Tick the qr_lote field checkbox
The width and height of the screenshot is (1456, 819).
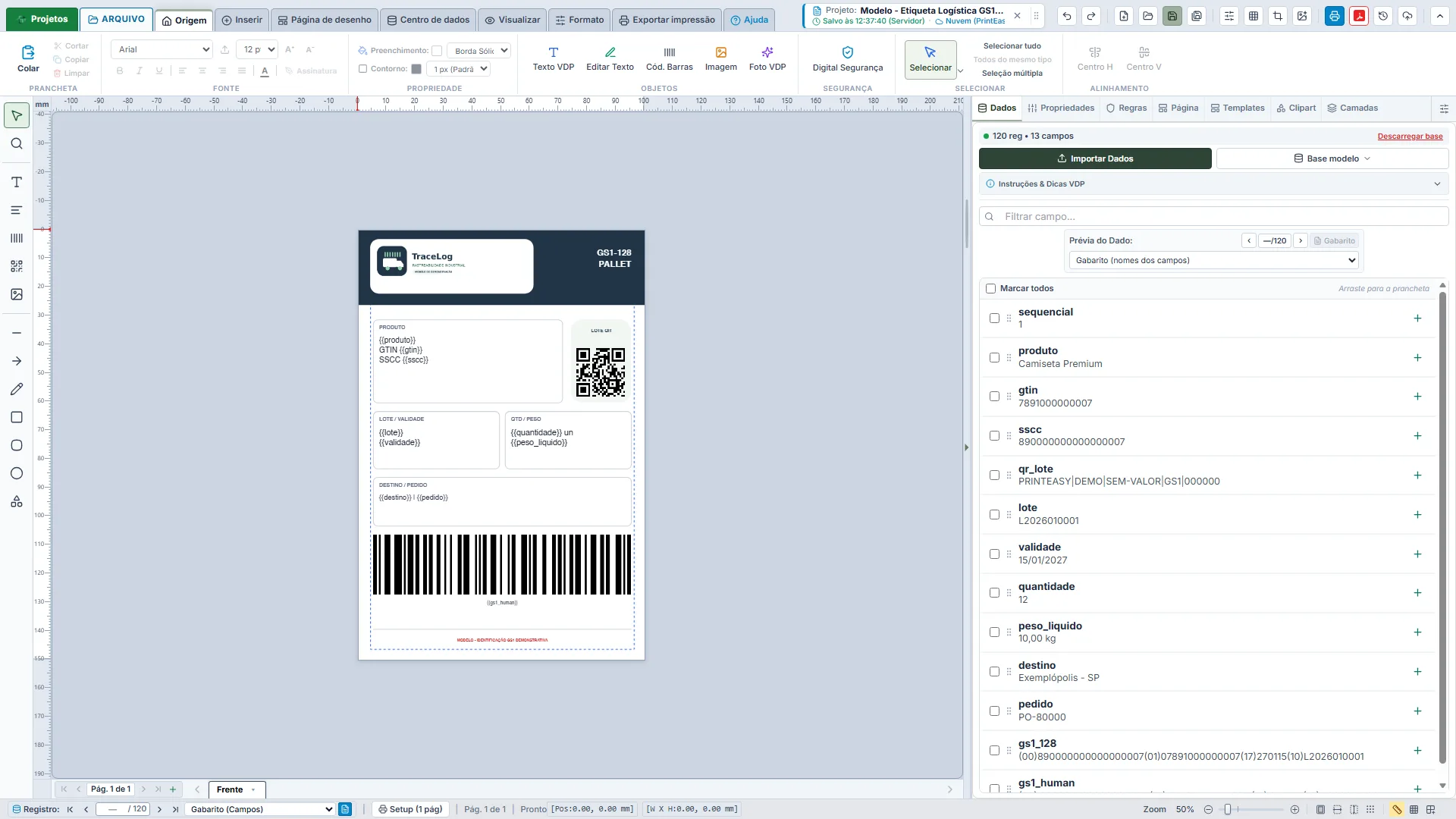(x=994, y=475)
